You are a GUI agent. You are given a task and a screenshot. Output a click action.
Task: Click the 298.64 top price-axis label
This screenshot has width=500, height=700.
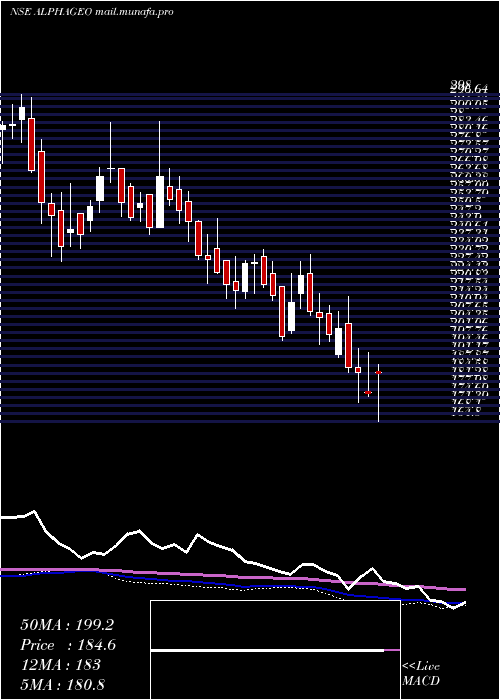click(468, 90)
